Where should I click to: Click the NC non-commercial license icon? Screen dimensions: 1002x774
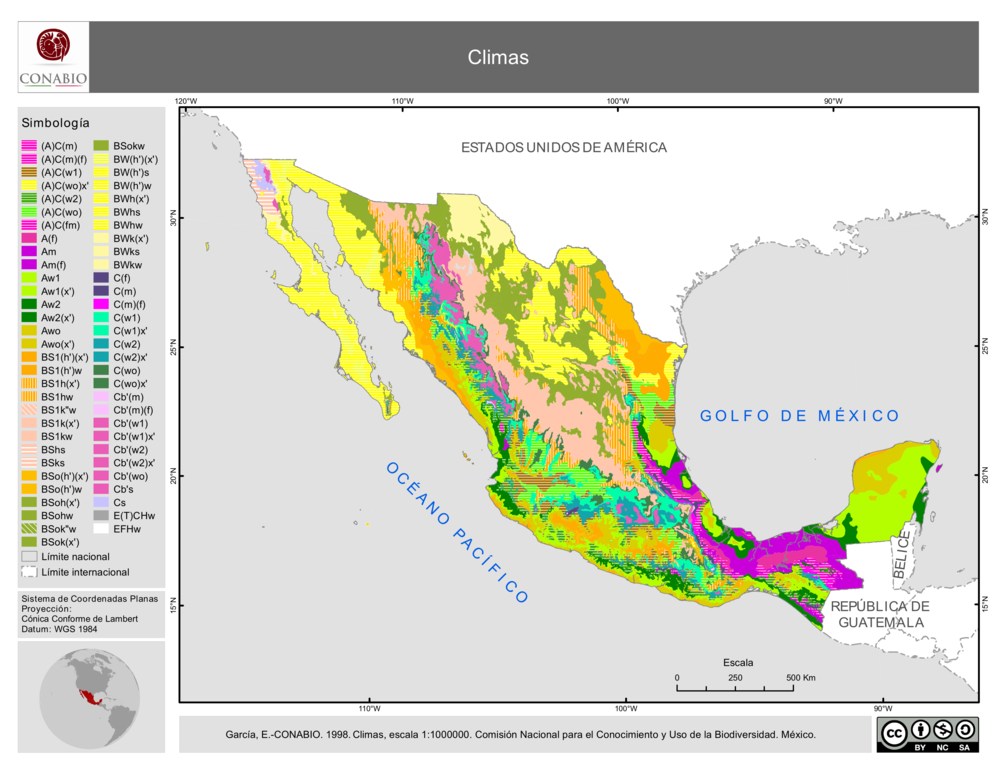click(942, 730)
